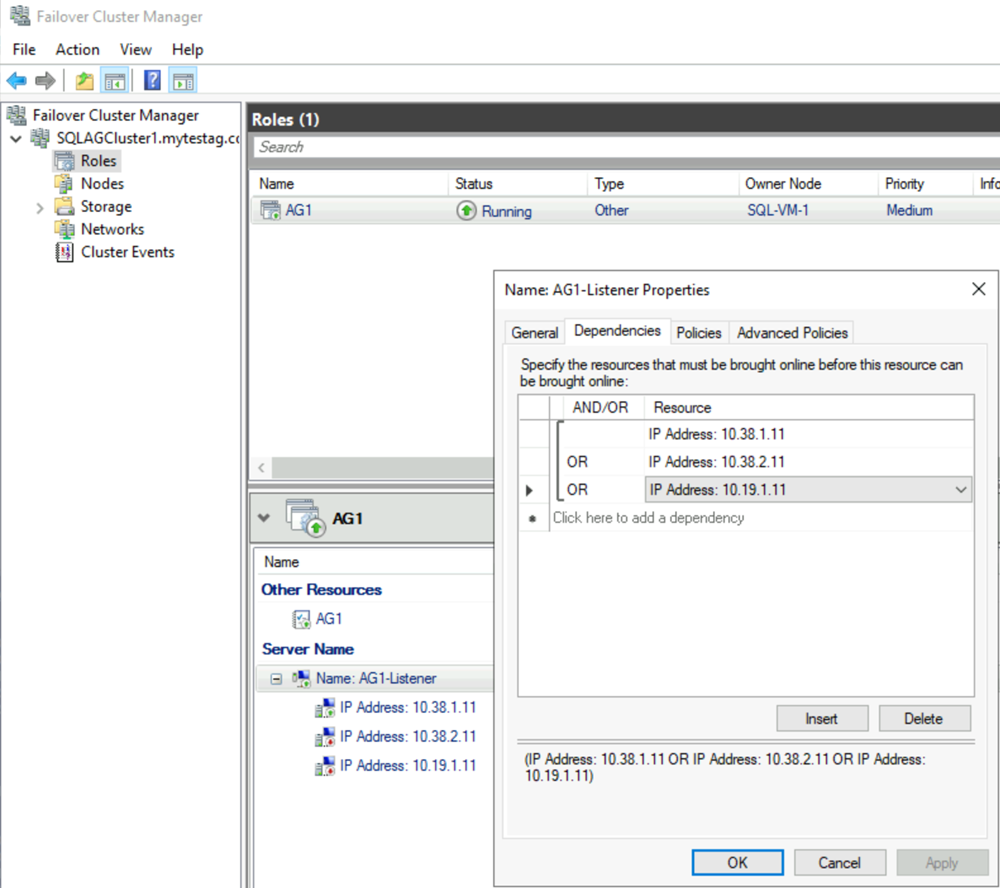Switch to the Advanced Policies tab

coord(792,333)
